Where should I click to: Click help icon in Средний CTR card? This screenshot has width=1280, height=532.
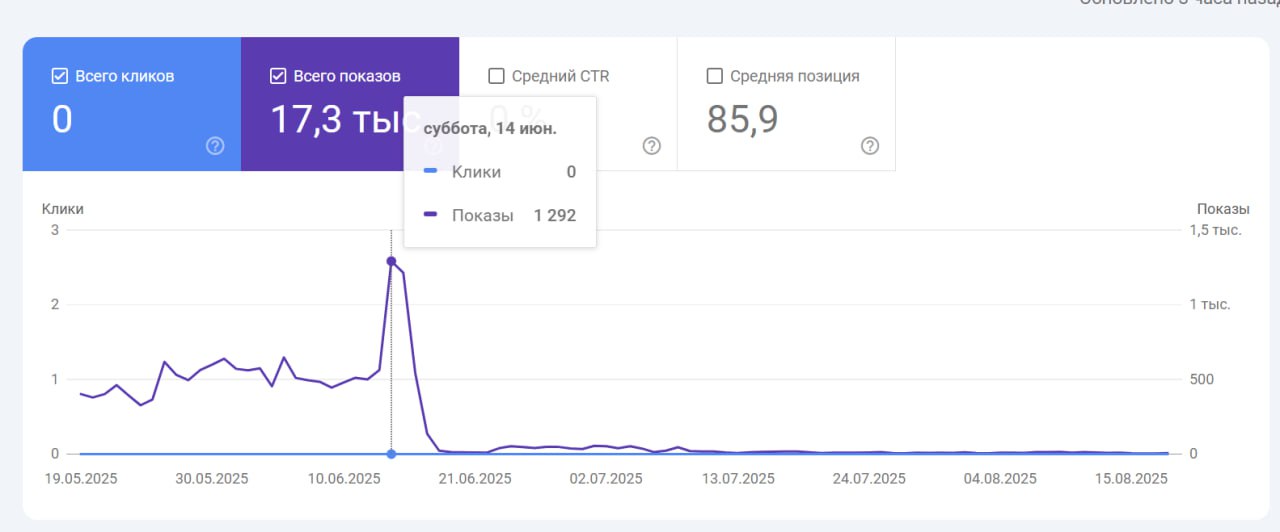pyautogui.click(x=652, y=146)
